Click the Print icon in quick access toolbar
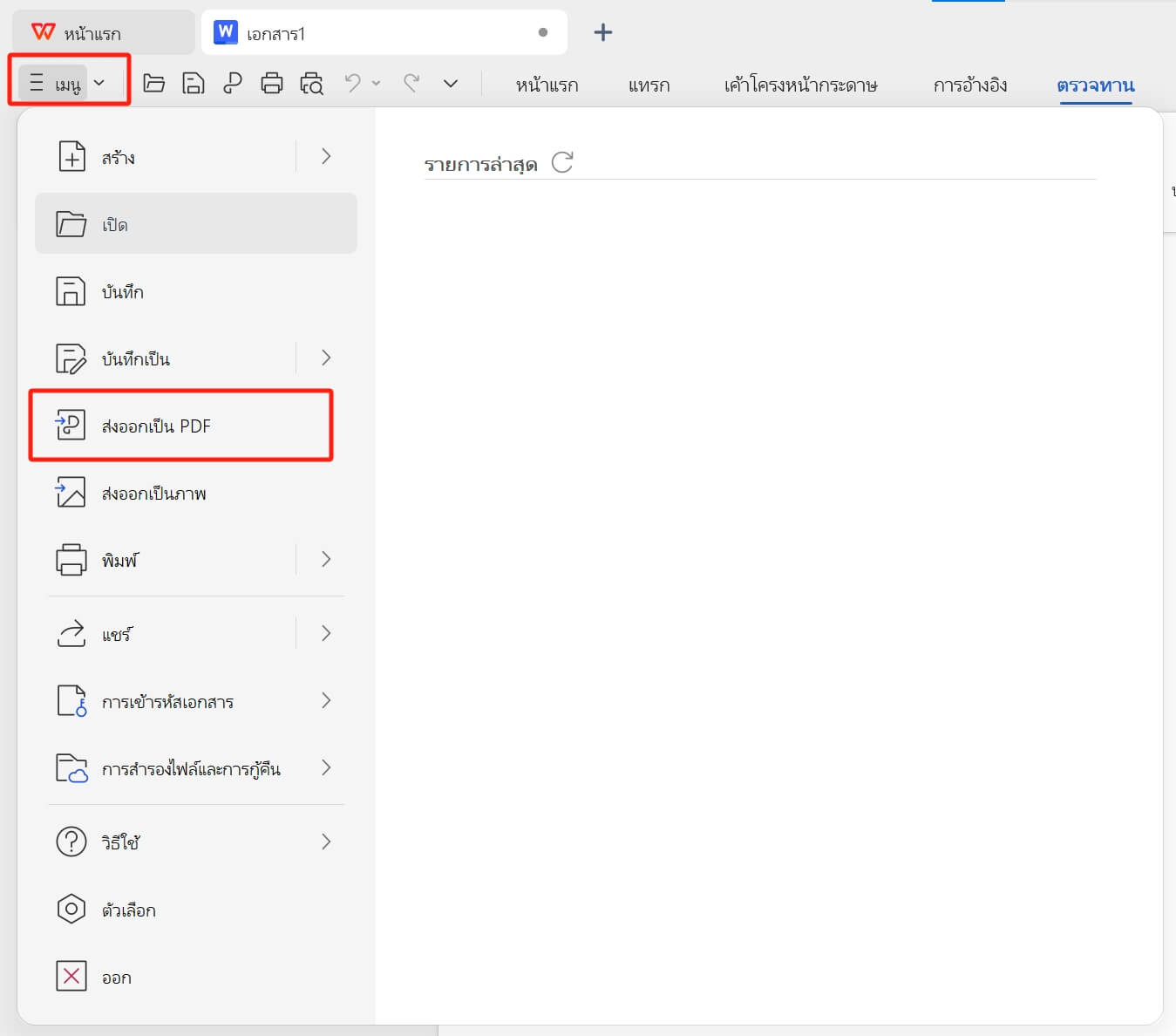1176x1036 pixels. (272, 83)
